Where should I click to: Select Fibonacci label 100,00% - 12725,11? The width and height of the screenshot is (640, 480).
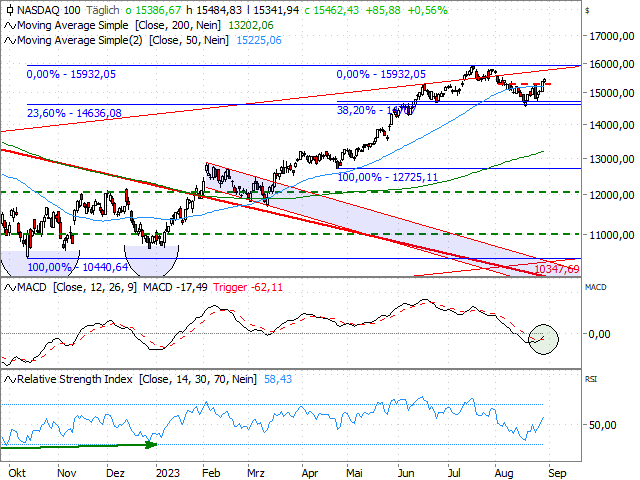click(387, 177)
